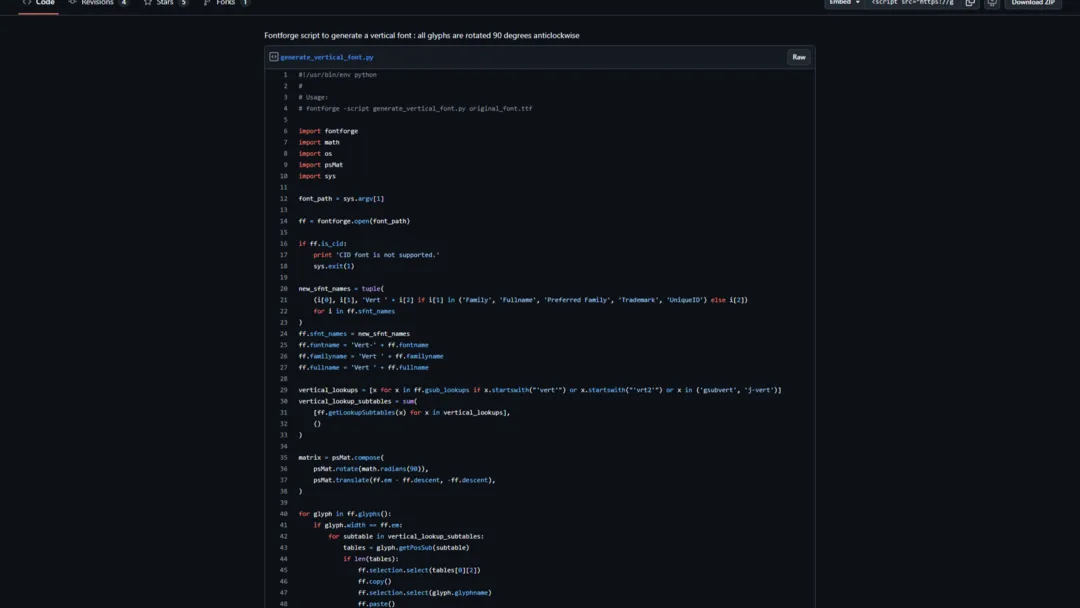This screenshot has height=608, width=1080.
Task: Click the download gist icon next to copy
Action: point(991,4)
